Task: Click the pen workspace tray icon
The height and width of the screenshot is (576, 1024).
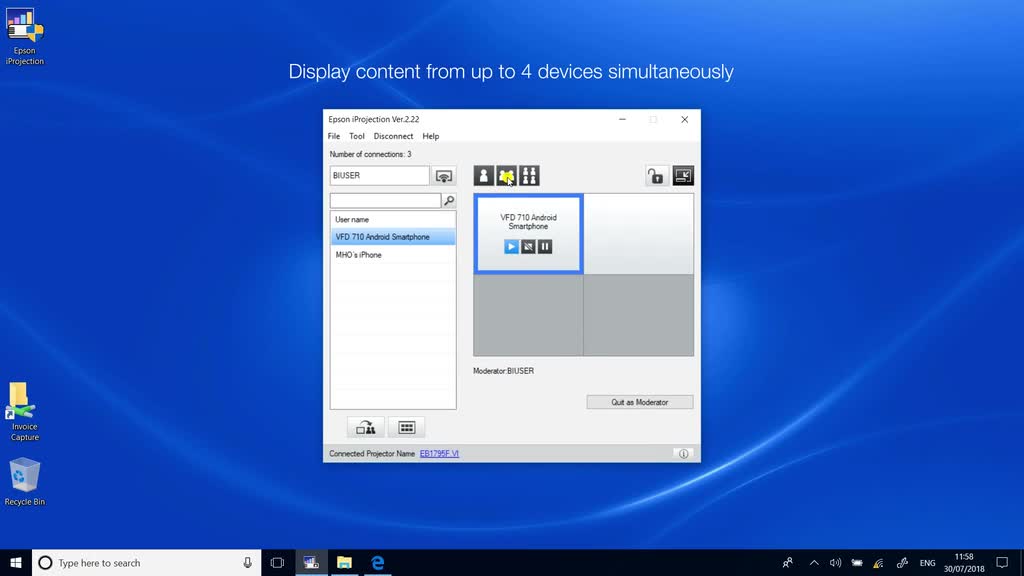Action: tap(902, 563)
